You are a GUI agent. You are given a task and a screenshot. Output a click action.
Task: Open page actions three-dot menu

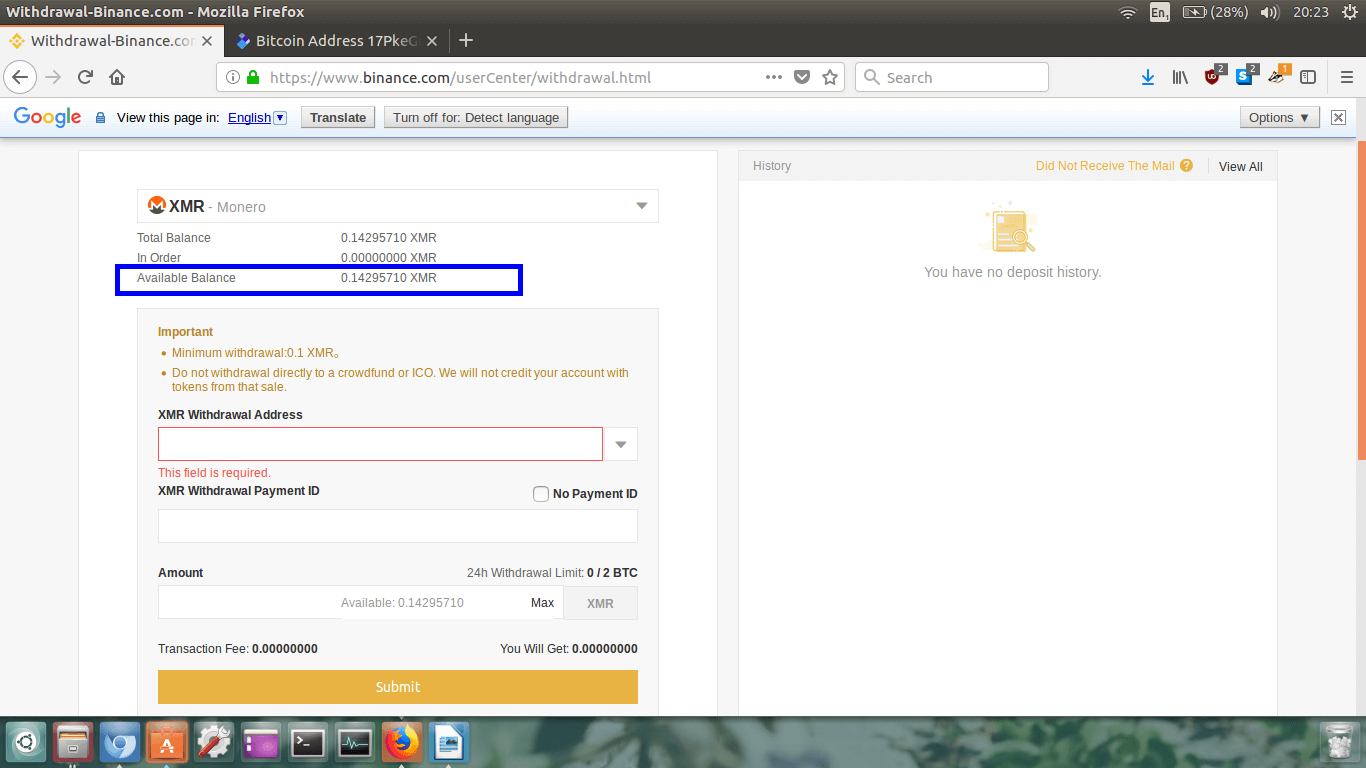coord(774,77)
